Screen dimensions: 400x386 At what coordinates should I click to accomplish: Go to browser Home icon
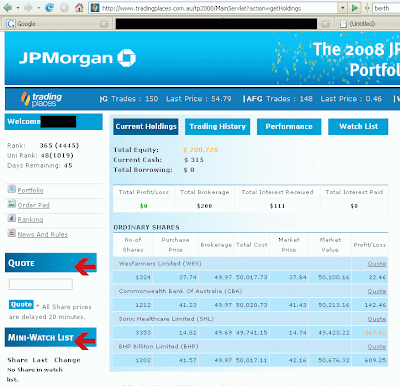point(79,7)
